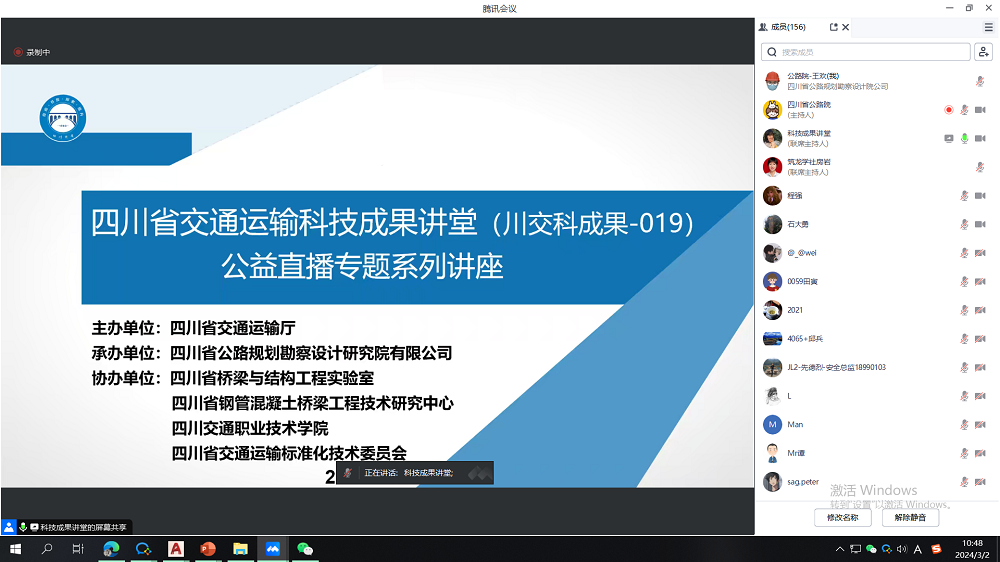The width and height of the screenshot is (1000, 562).
Task: Open the members panel hamburger menu
Action: click(989, 27)
